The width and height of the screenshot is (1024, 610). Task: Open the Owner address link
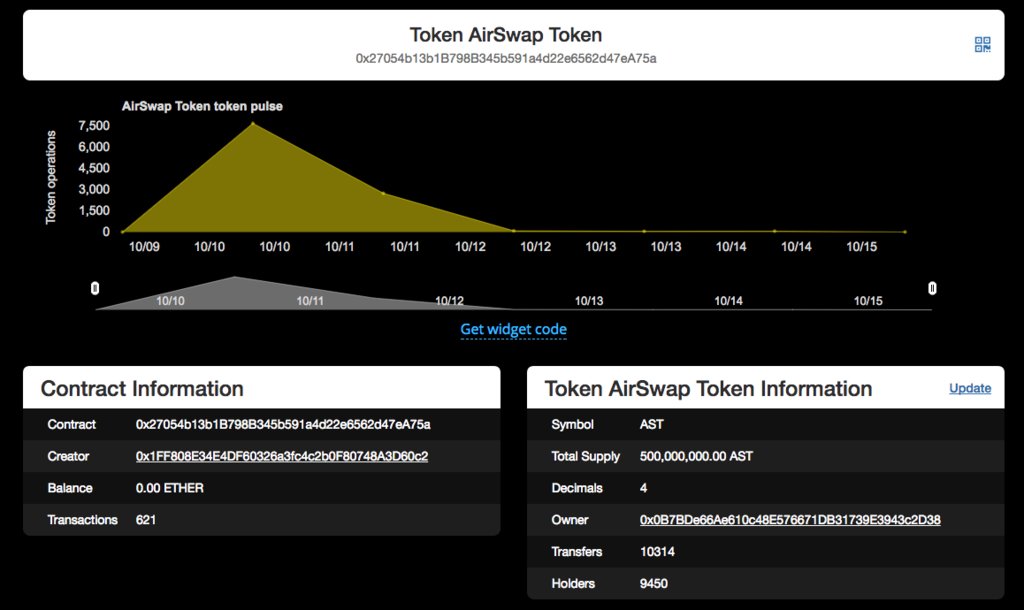click(790, 520)
